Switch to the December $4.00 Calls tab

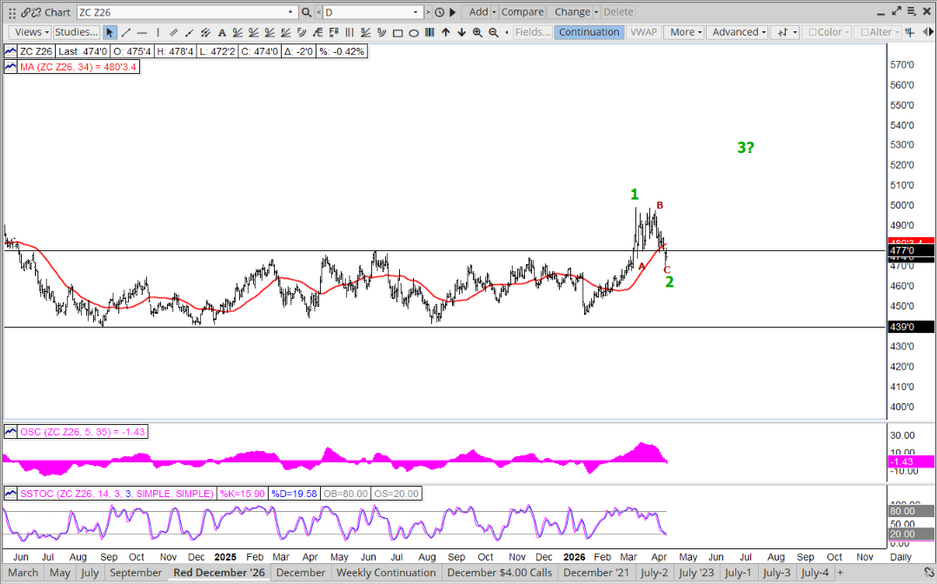pyautogui.click(x=500, y=573)
